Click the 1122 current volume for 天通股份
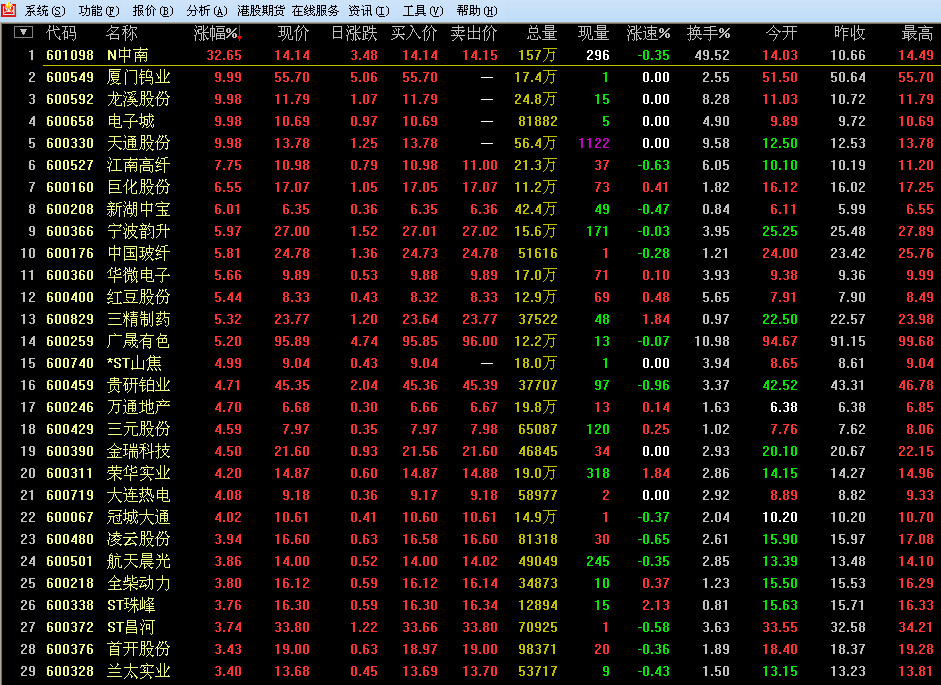The width and height of the screenshot is (941, 685). pos(594,143)
